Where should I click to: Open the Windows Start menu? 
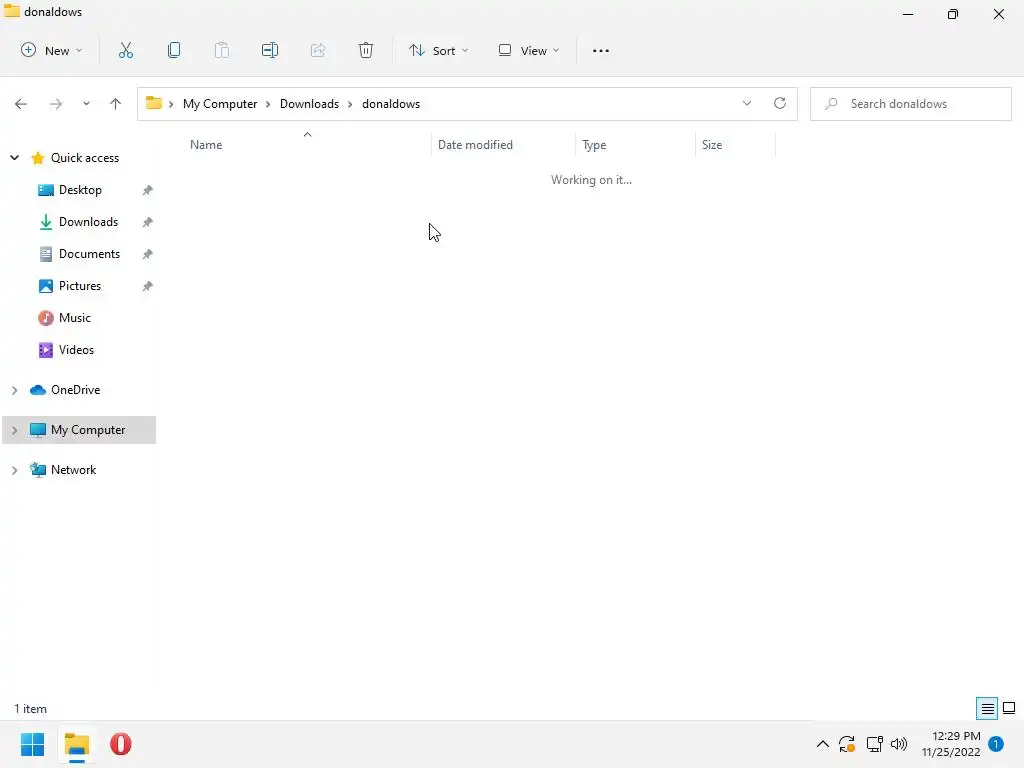33,744
